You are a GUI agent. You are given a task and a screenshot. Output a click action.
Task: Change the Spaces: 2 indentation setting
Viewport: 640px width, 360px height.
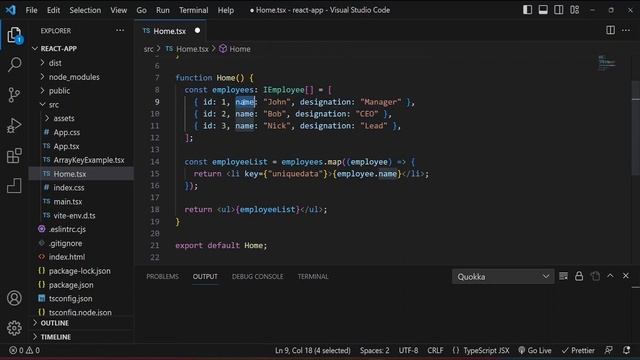coord(374,350)
